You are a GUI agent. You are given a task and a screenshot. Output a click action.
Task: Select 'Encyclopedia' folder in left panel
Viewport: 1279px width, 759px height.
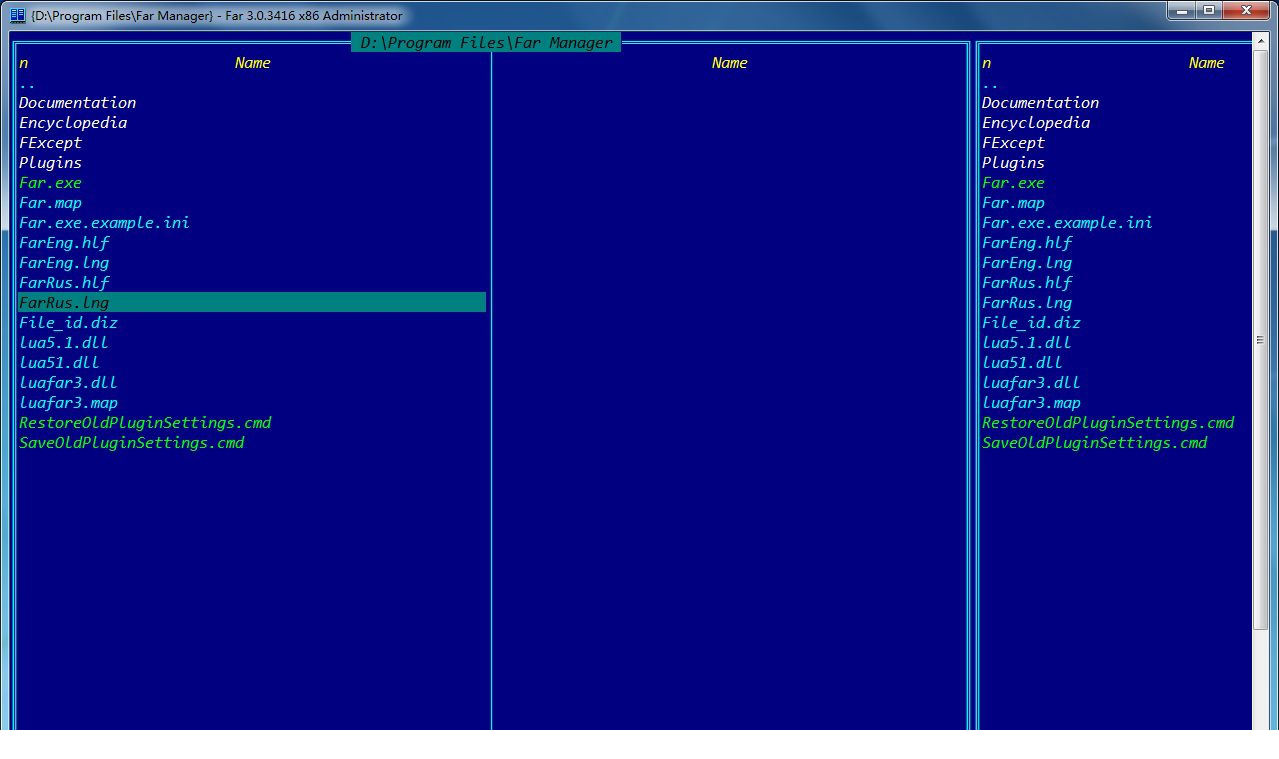tap(73, 123)
